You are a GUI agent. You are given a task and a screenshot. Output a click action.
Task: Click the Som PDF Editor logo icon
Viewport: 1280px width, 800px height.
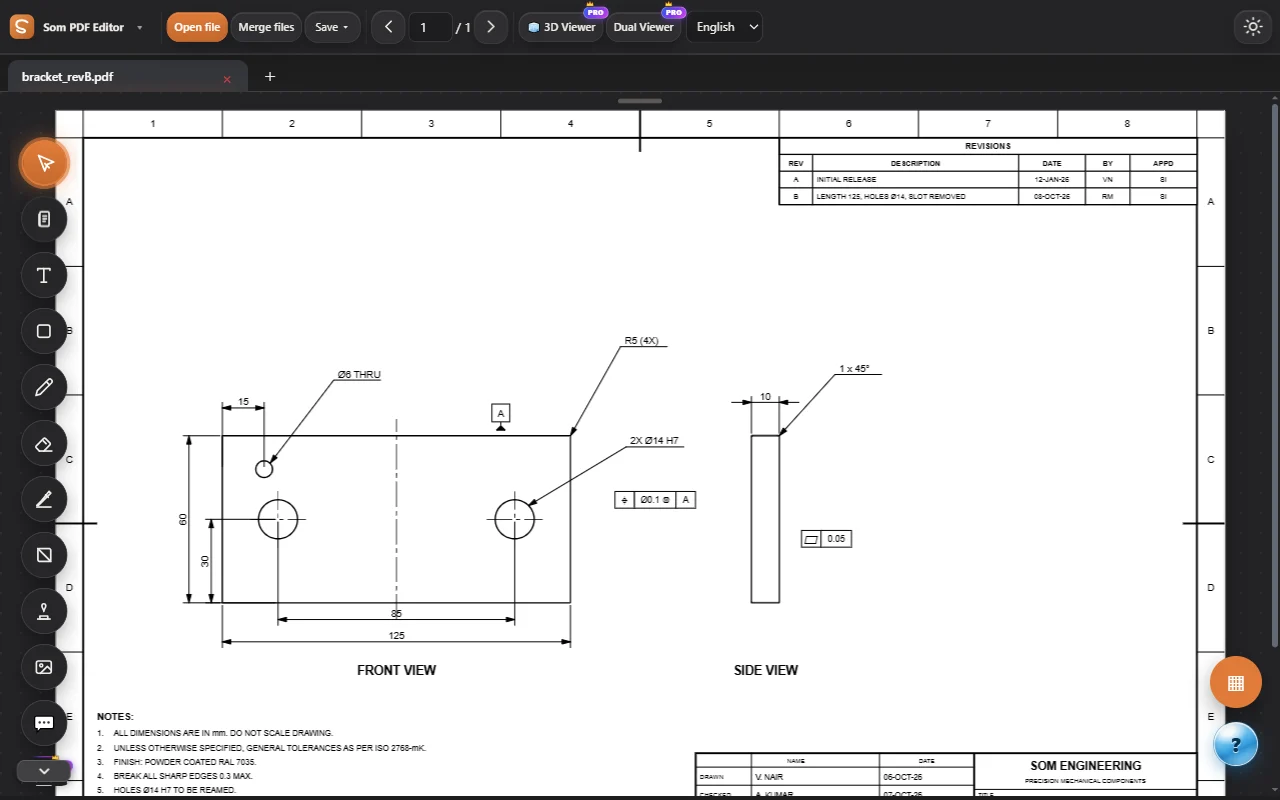tap(22, 27)
